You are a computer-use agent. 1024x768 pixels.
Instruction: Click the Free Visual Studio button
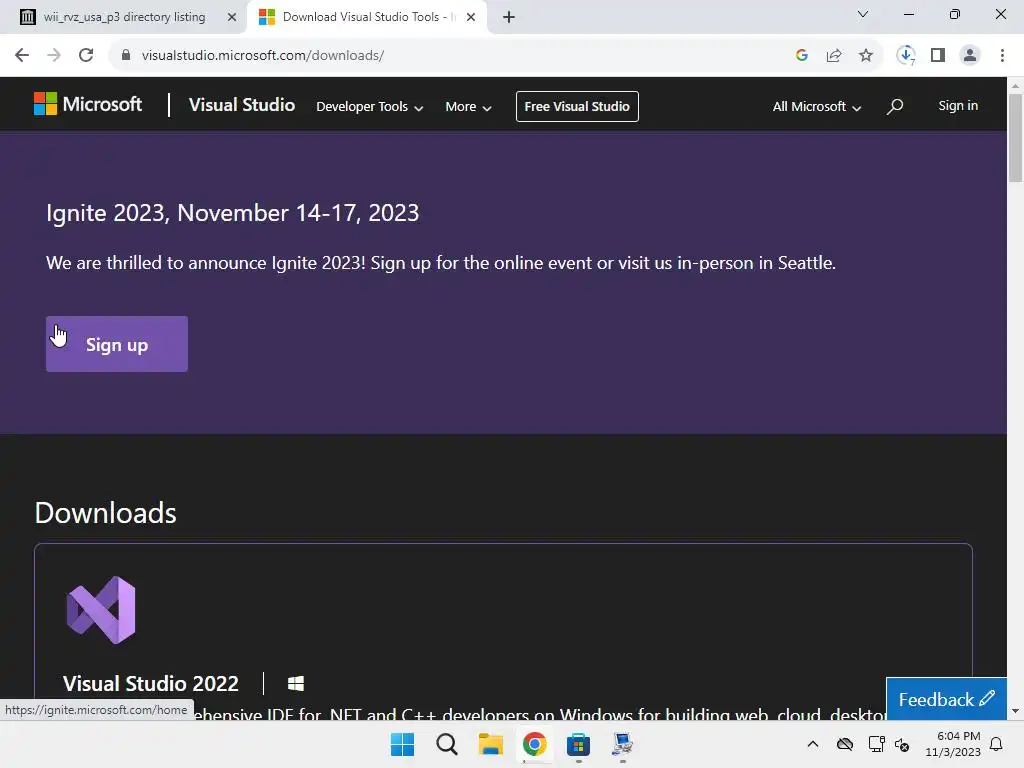click(577, 106)
